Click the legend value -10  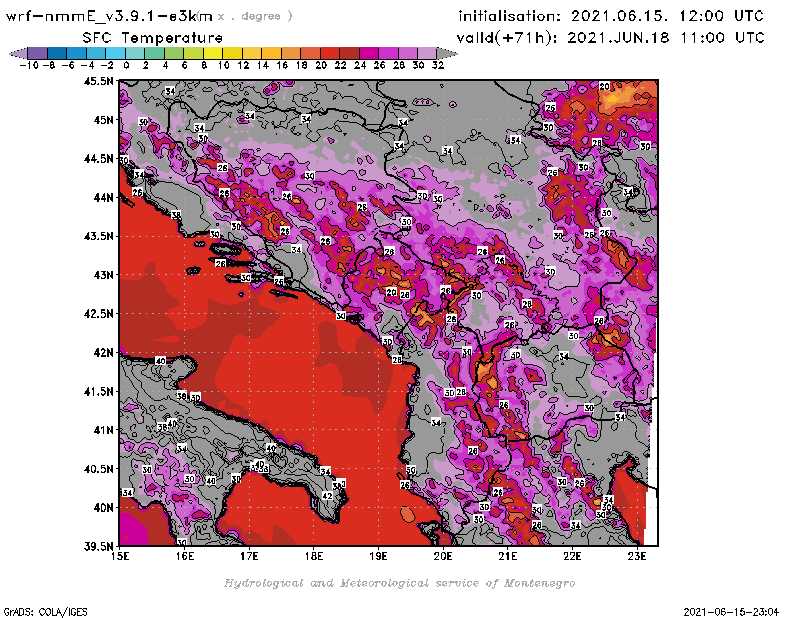point(28,65)
